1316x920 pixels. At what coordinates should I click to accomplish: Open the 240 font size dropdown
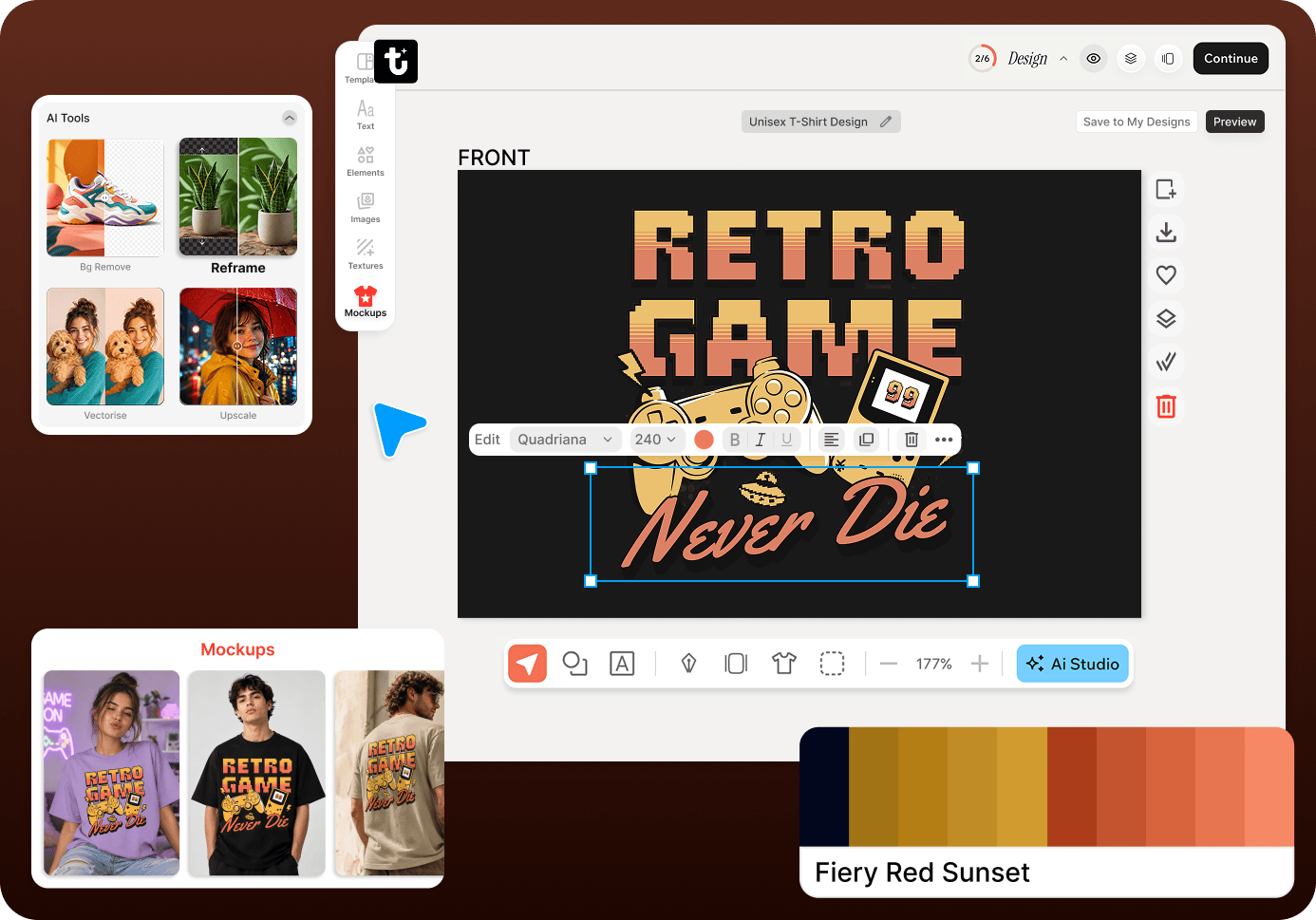[x=656, y=440]
